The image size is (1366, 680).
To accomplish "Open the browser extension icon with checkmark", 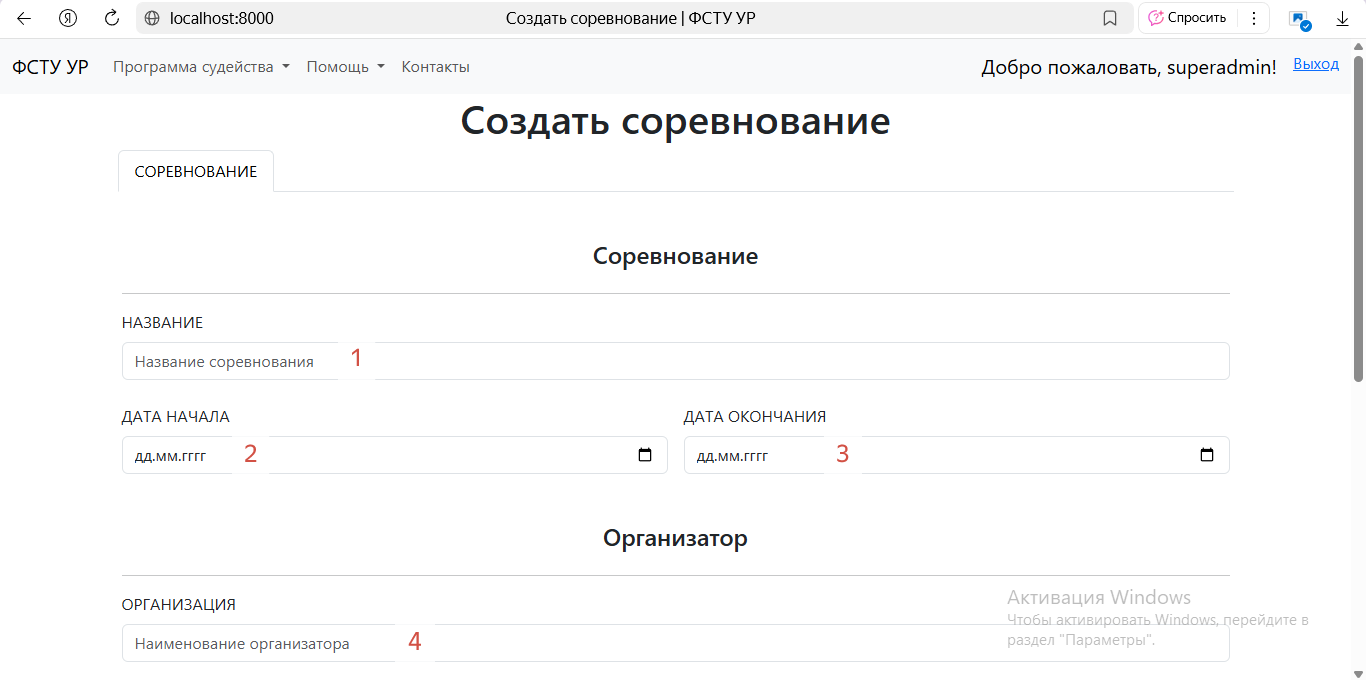I will coord(1299,19).
